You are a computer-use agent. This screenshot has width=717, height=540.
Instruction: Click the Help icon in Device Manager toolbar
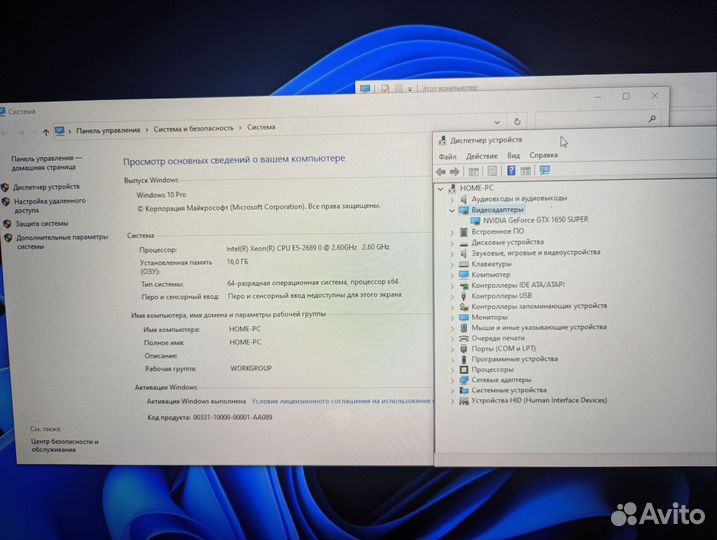511,171
